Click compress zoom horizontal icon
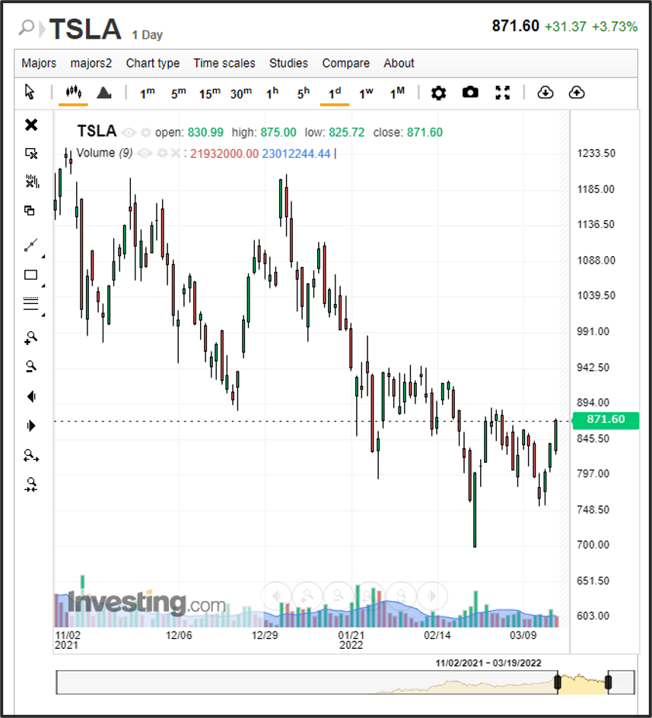The width and height of the screenshot is (652, 718). coord(31,484)
